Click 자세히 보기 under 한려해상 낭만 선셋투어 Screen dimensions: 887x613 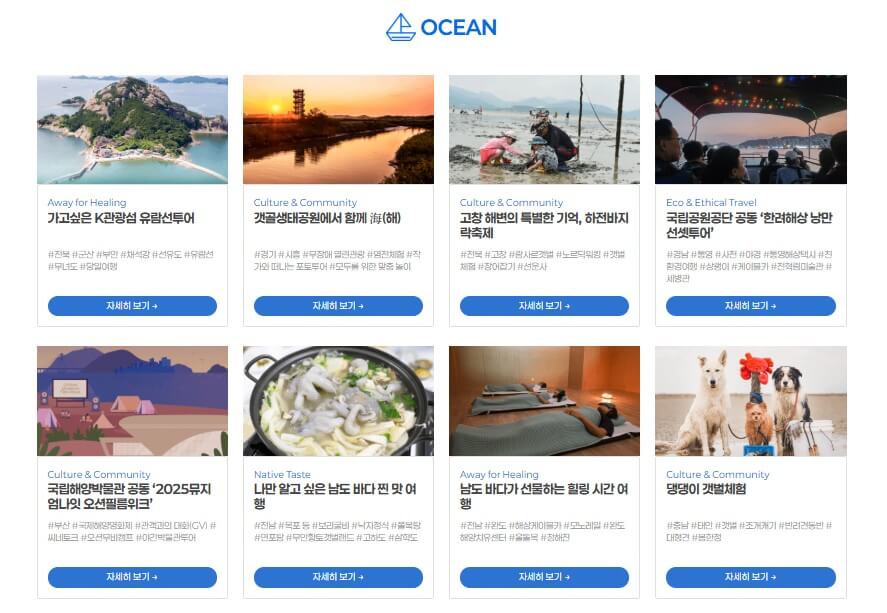coord(751,306)
